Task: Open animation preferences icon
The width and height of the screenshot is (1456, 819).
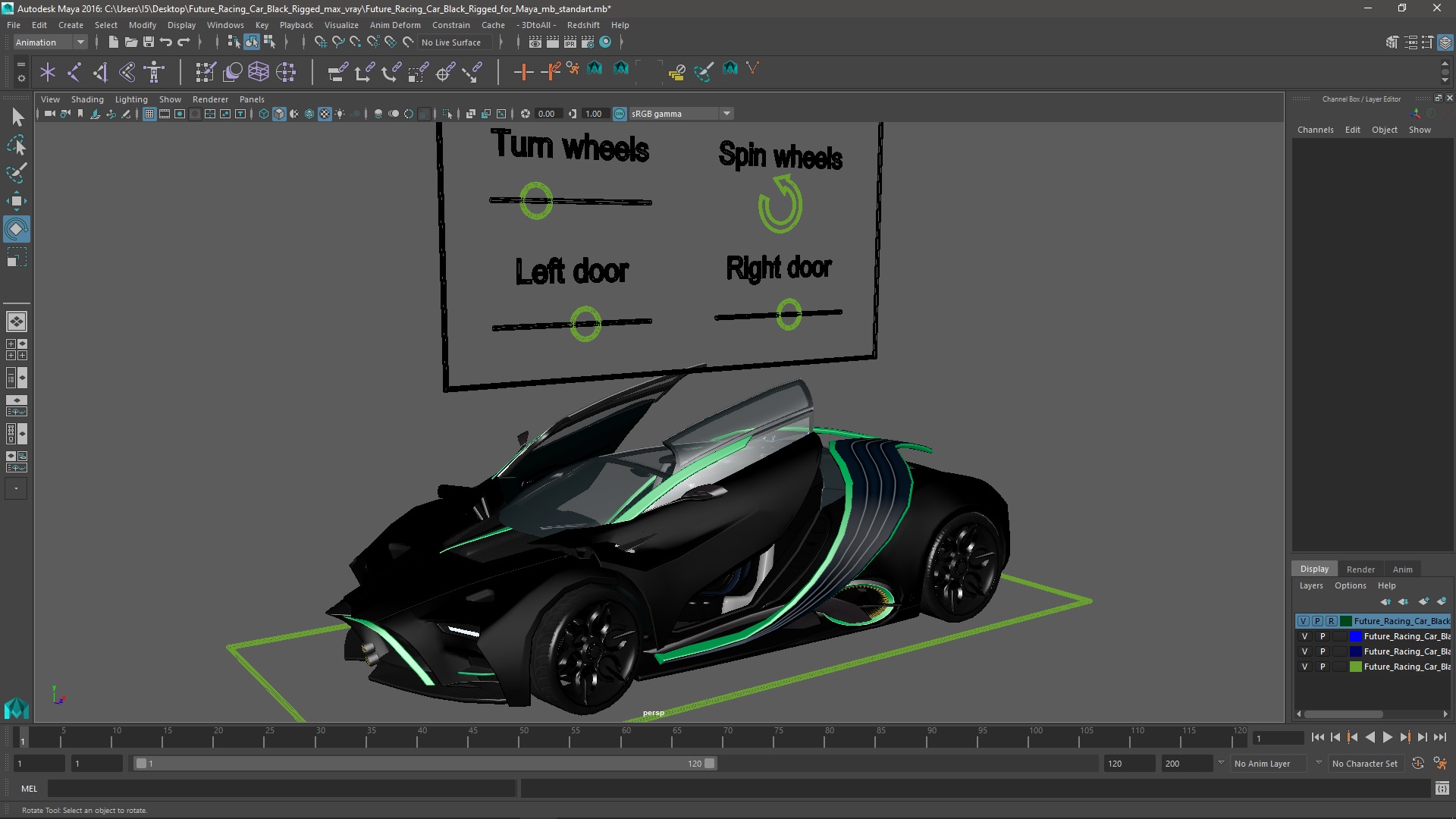Action: 1440,764
